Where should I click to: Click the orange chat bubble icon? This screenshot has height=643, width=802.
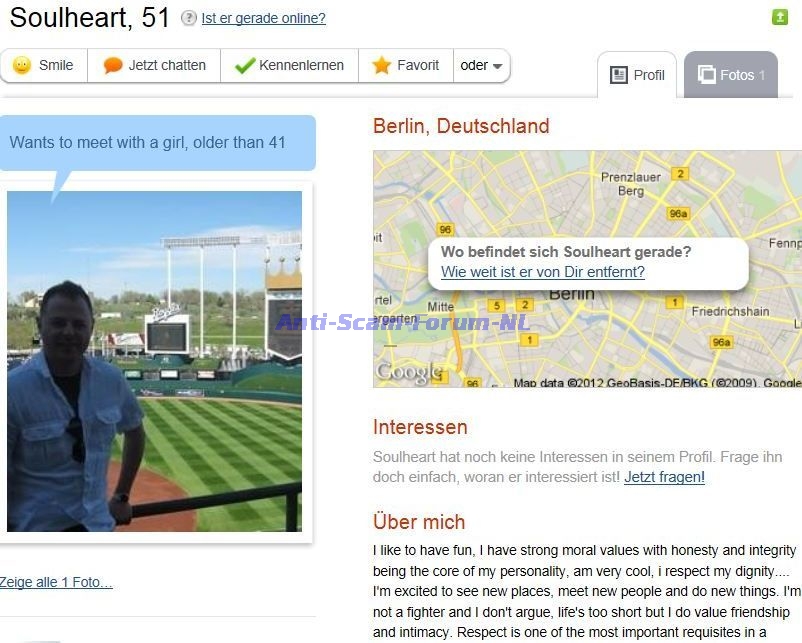(x=113, y=65)
